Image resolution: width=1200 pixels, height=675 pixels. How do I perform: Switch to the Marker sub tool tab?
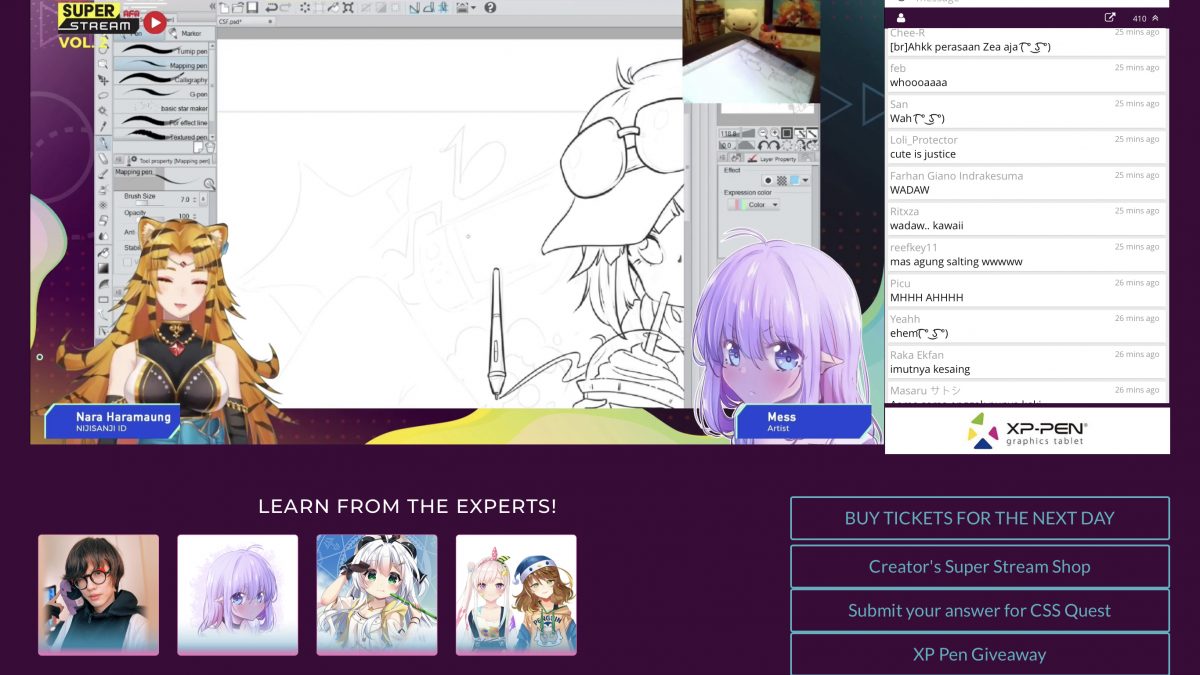pyautogui.click(x=187, y=33)
